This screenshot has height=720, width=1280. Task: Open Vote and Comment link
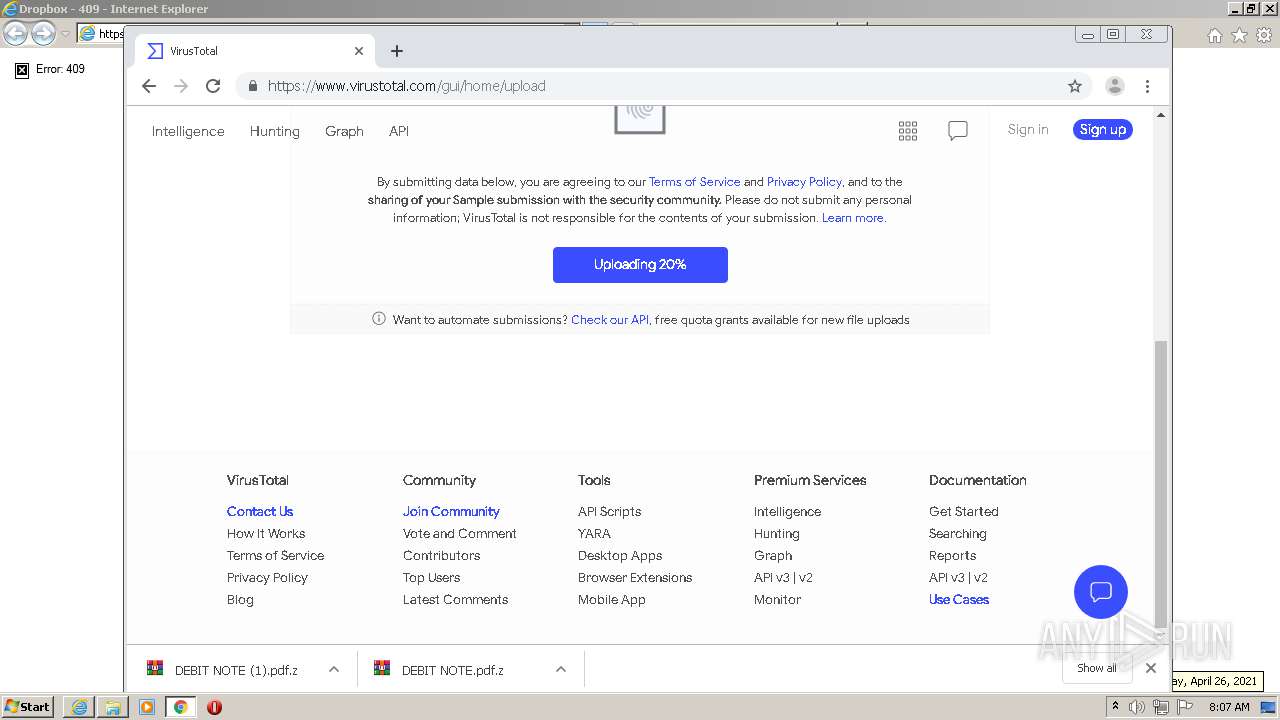pyautogui.click(x=460, y=533)
